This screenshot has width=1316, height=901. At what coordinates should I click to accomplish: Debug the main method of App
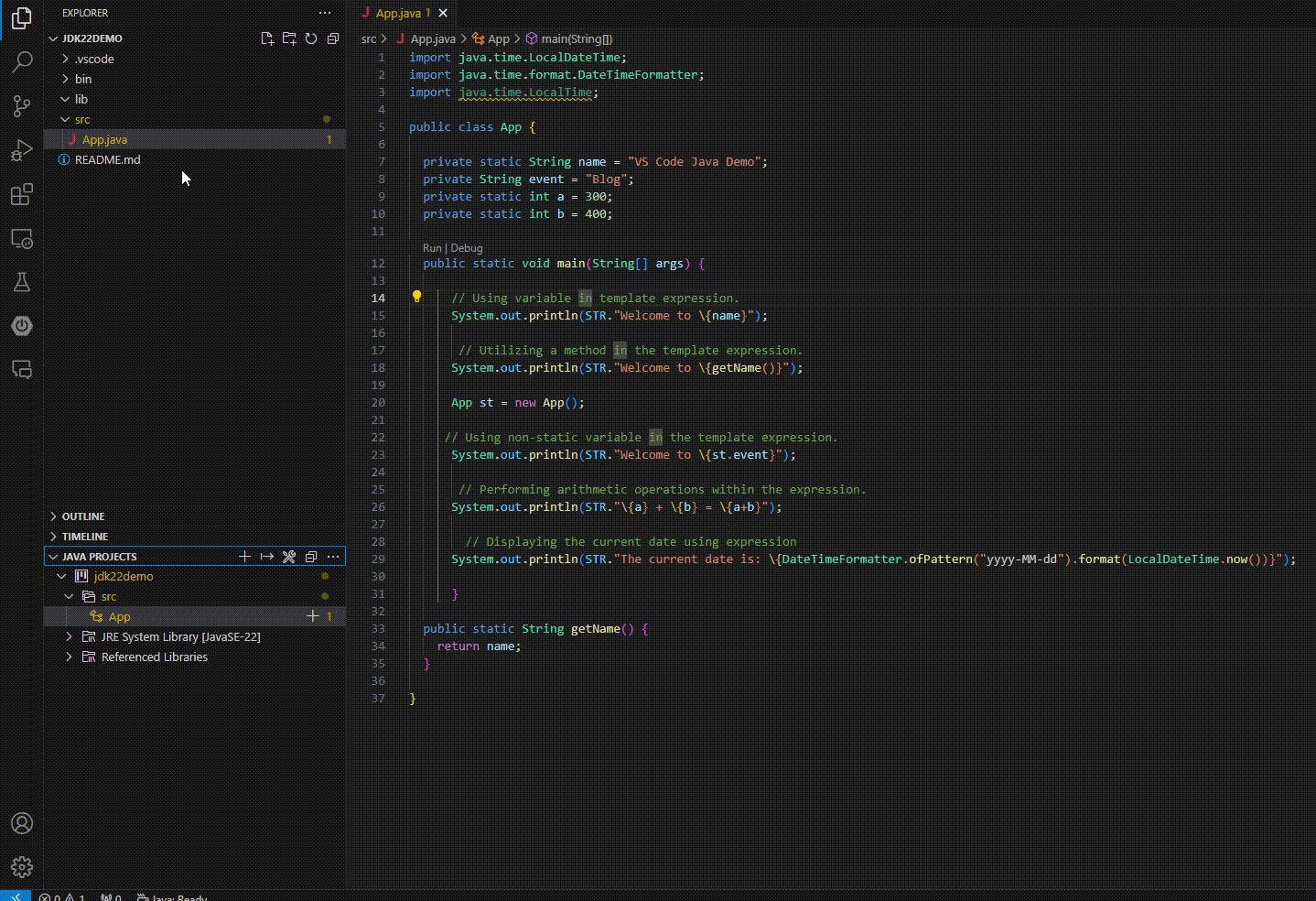(x=467, y=247)
